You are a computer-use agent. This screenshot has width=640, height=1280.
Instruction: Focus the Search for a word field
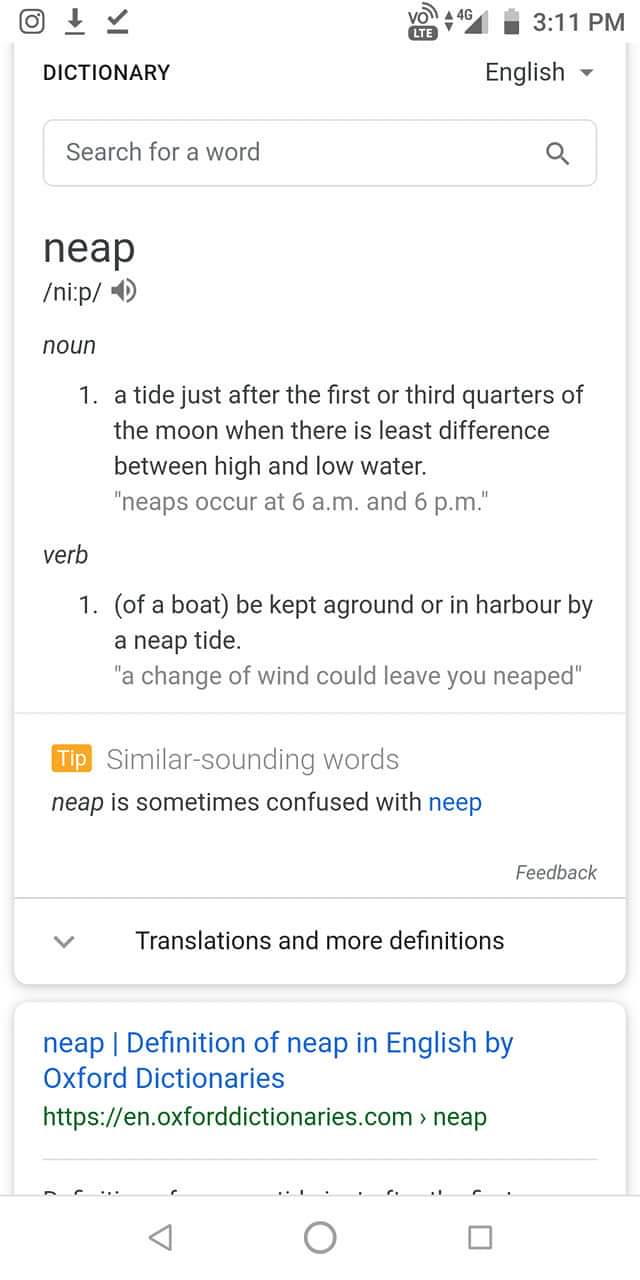coord(290,153)
